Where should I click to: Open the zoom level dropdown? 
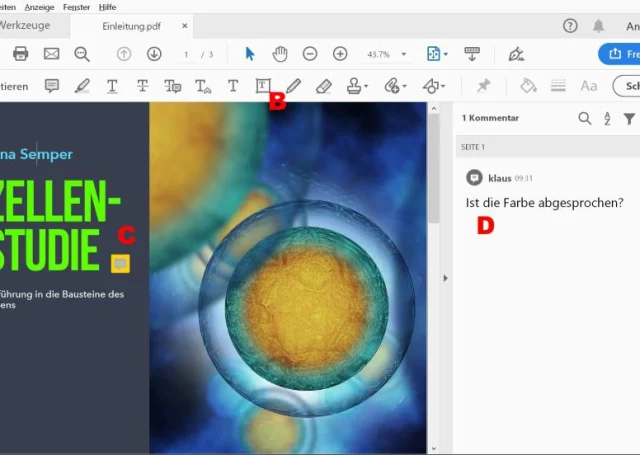(404, 54)
